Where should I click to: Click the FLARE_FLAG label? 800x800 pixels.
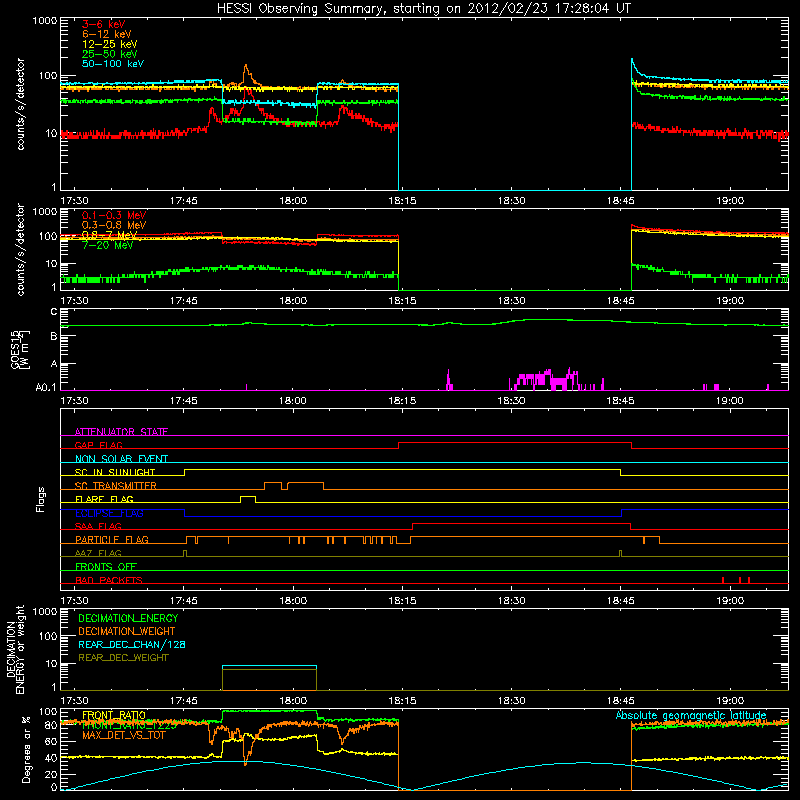coord(104,499)
